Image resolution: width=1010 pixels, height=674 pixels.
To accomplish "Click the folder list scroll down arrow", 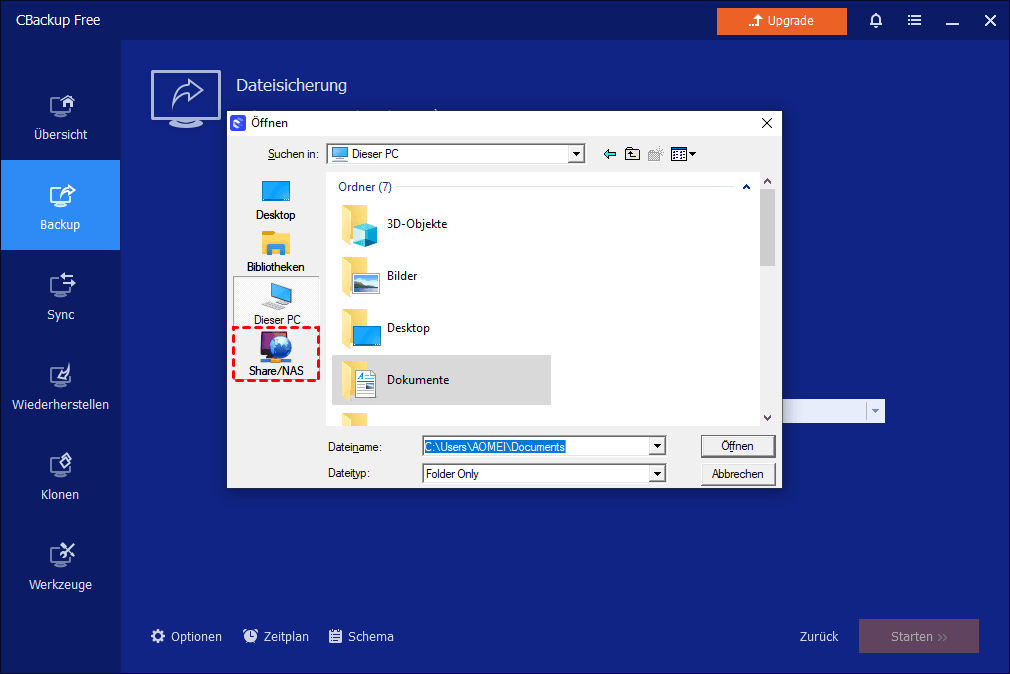I will (767, 418).
